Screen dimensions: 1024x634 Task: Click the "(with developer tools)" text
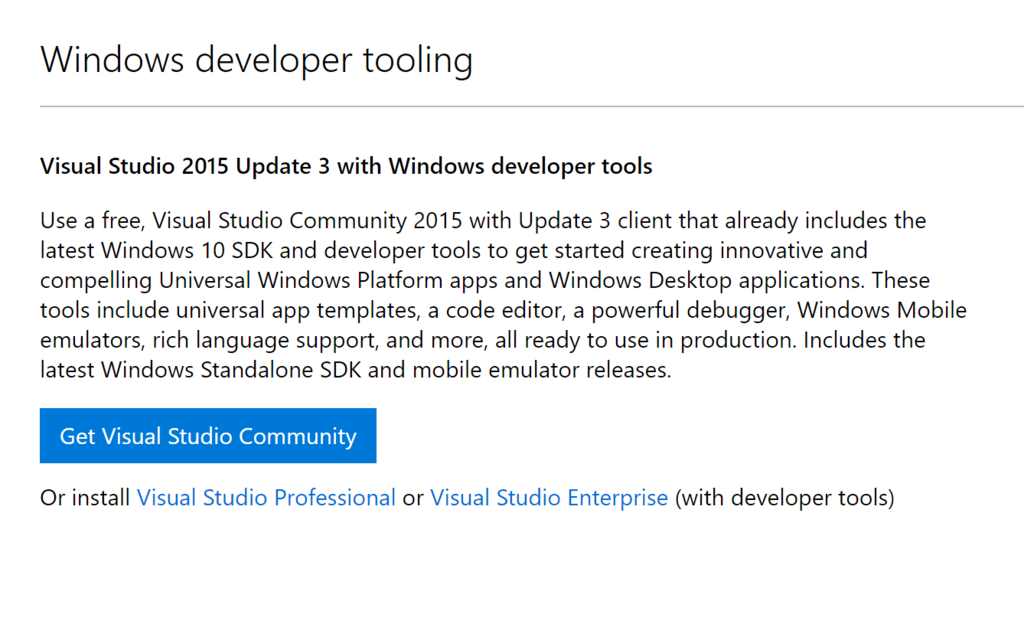coord(784,497)
